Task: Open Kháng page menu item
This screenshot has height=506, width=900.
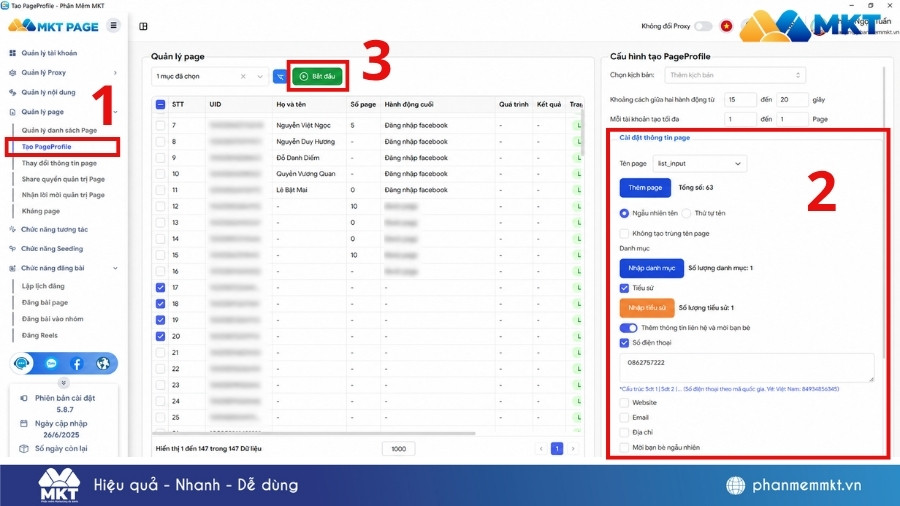Action: click(x=41, y=211)
